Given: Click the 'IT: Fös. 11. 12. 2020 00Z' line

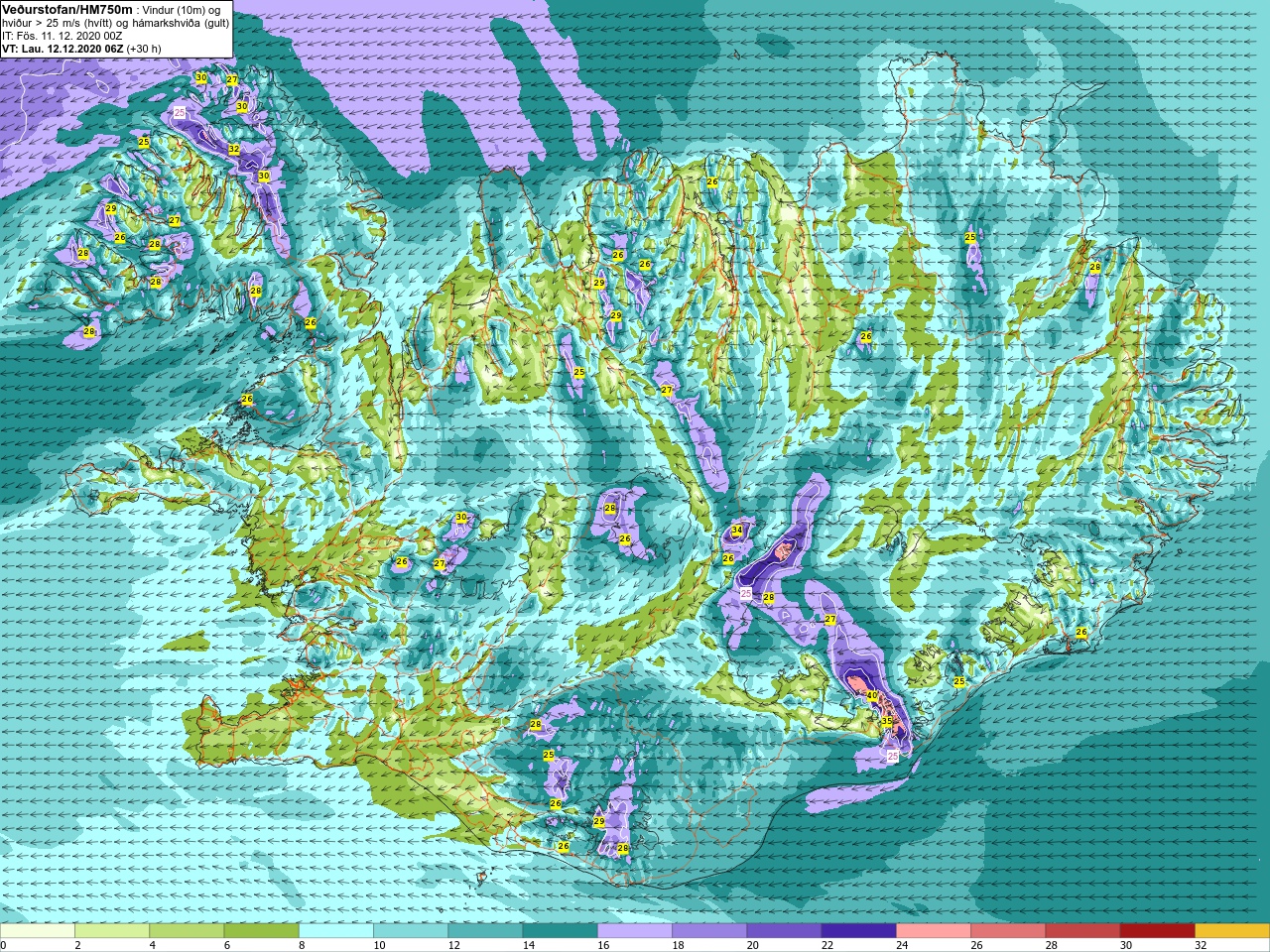Looking at the screenshot, I should (x=63, y=36).
